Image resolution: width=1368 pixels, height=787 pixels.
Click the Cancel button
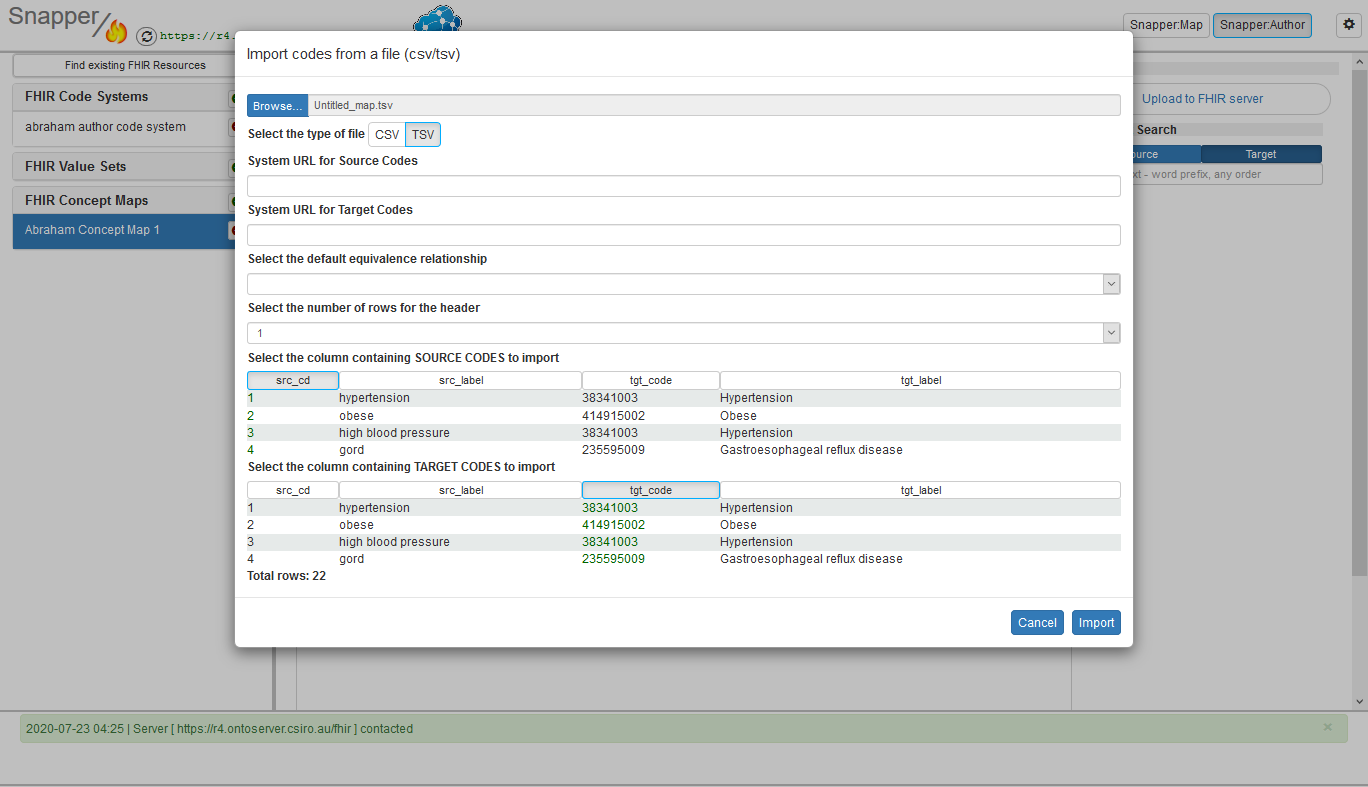1037,622
